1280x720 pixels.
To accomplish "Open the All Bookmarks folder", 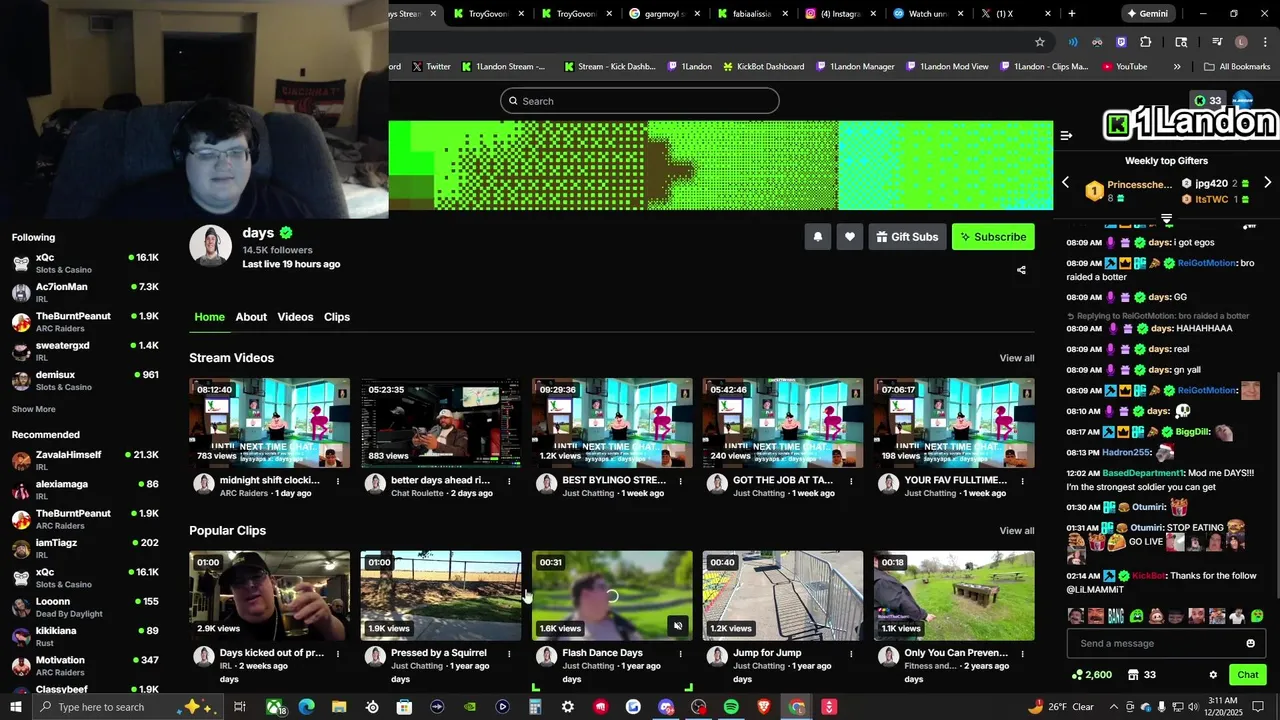I will click(x=1237, y=67).
